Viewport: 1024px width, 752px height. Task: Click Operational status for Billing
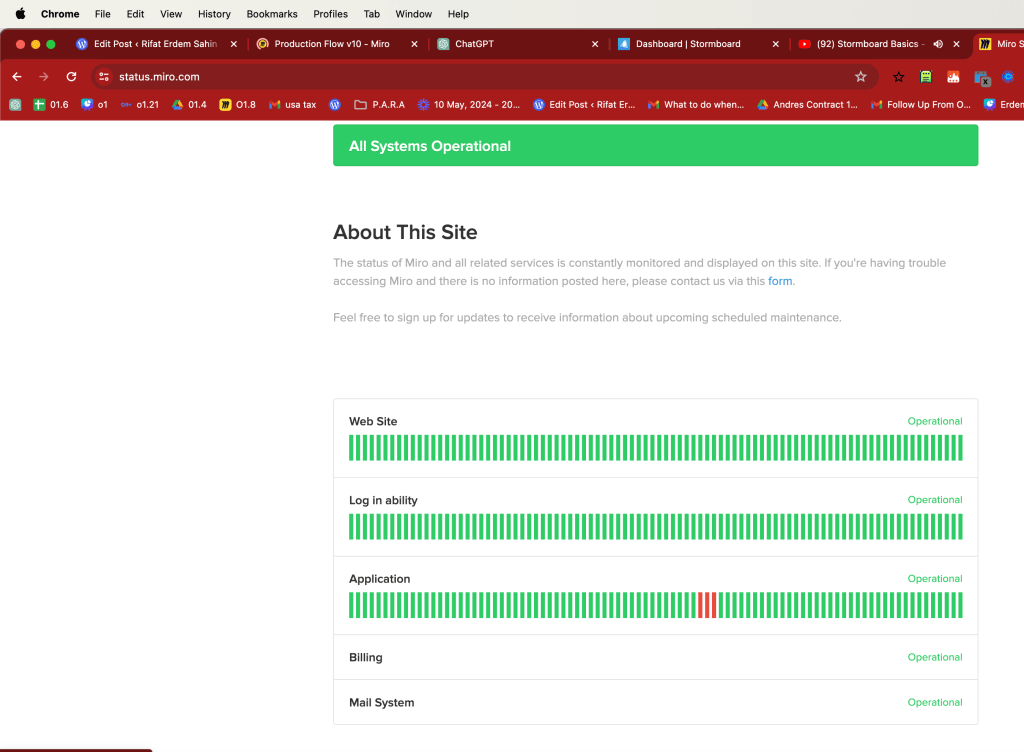coord(935,657)
